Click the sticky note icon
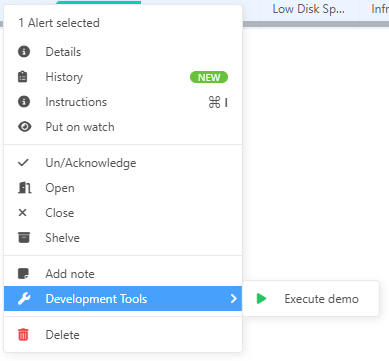Viewport: 389px width, 361px height. click(23, 274)
